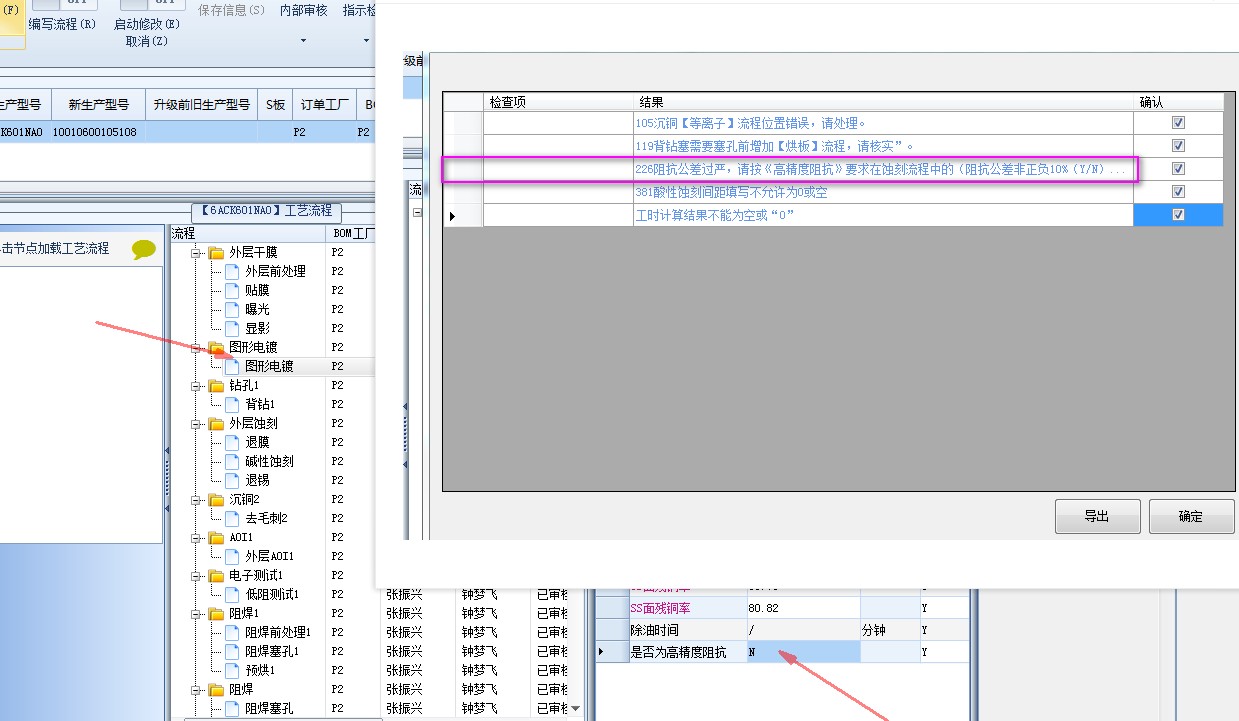Click result text 381酸性蚀刻间距填写不允许为0或空
Image resolution: width=1239 pixels, height=721 pixels.
(x=731, y=192)
